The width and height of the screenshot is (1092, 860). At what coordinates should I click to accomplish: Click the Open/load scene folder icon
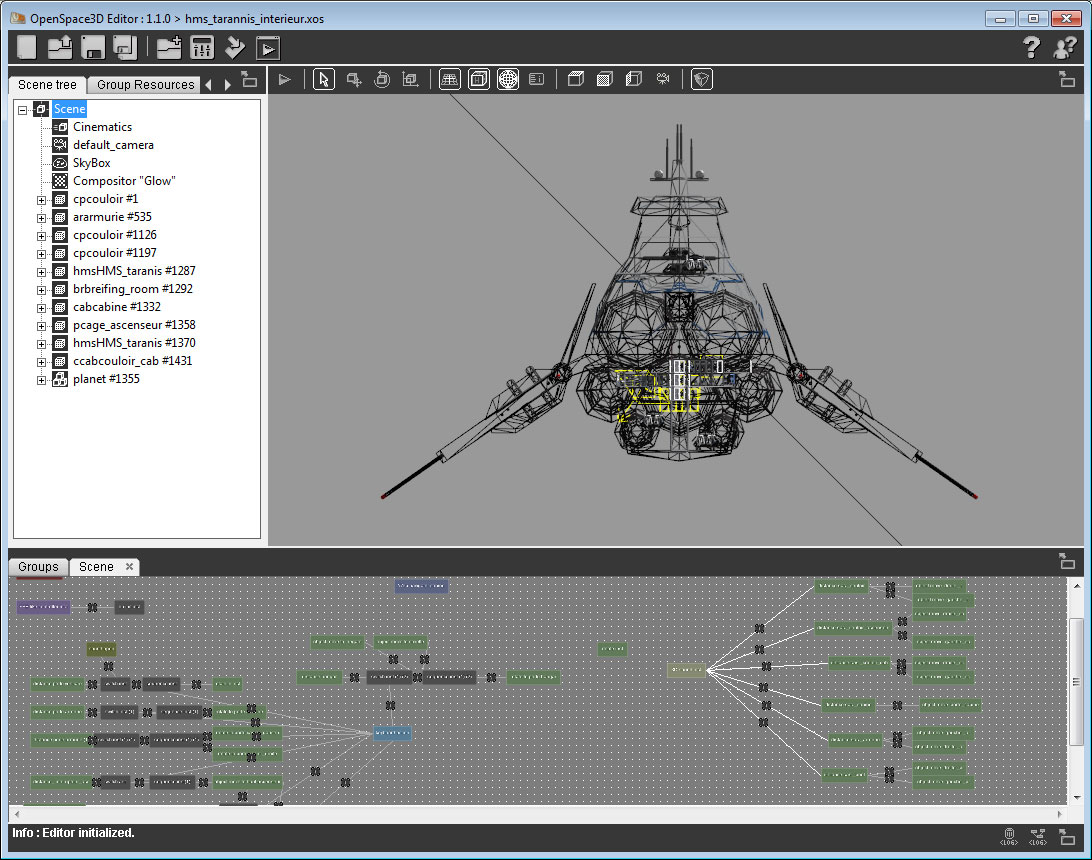[60, 47]
